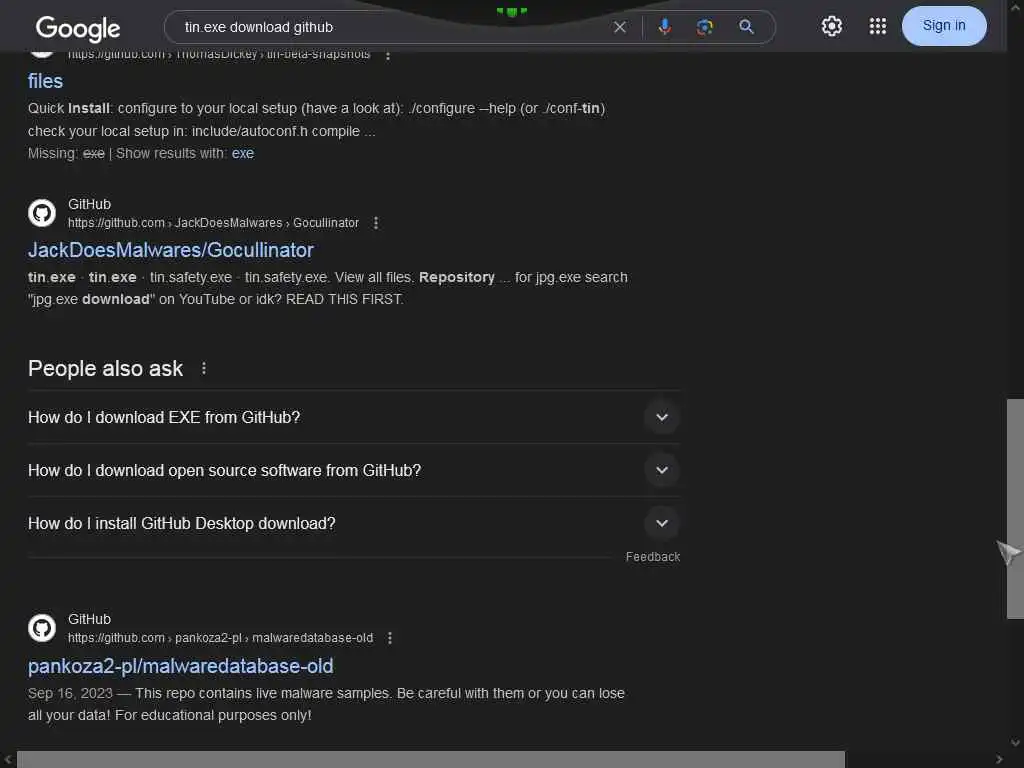1024x768 pixels.
Task: Click GitHub favicon of malwaredatabase-old result
Action: pos(42,628)
